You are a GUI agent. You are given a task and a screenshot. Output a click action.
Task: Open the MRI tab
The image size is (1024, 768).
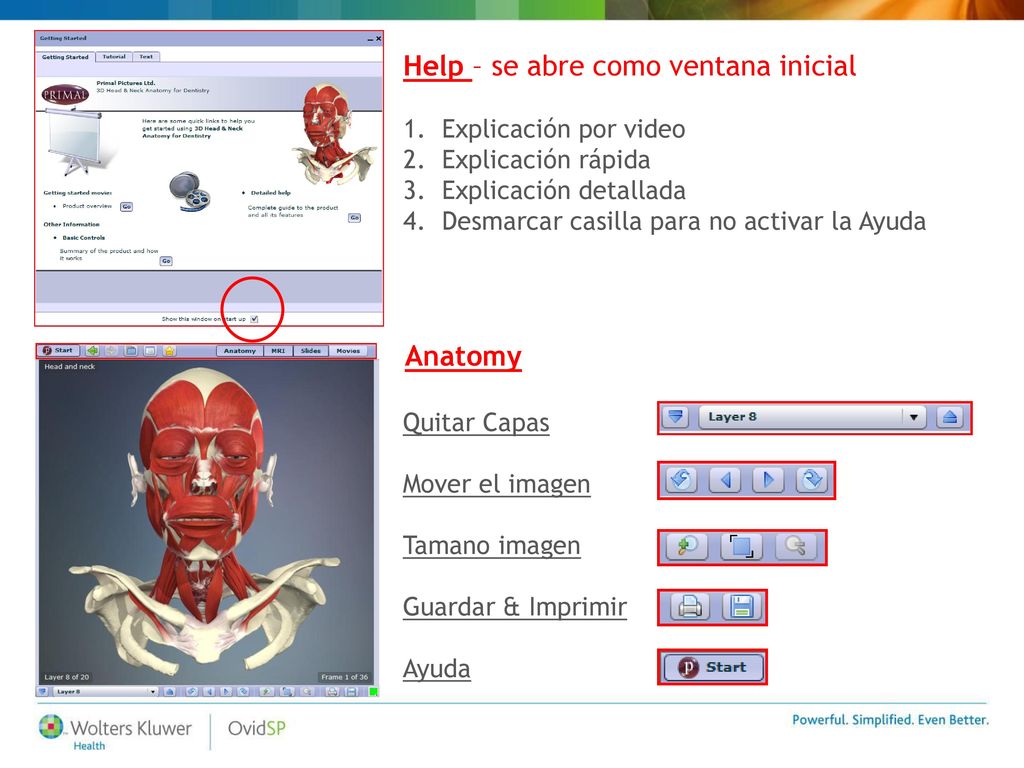click(x=278, y=351)
